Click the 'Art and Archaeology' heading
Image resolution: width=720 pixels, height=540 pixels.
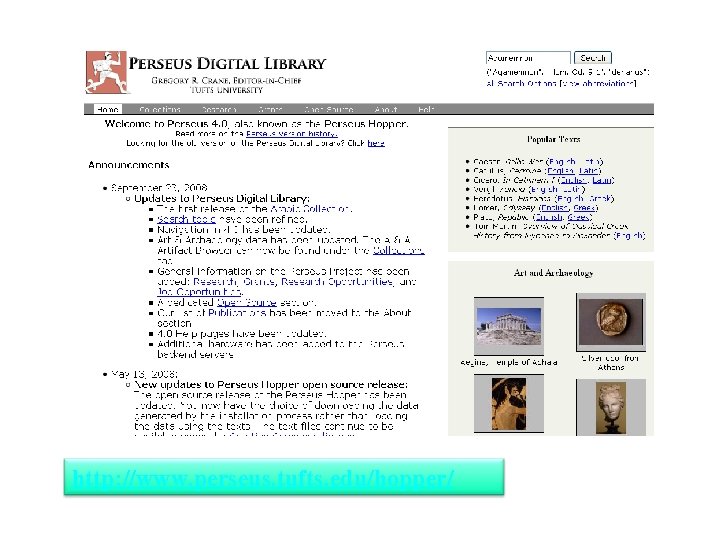coord(553,273)
